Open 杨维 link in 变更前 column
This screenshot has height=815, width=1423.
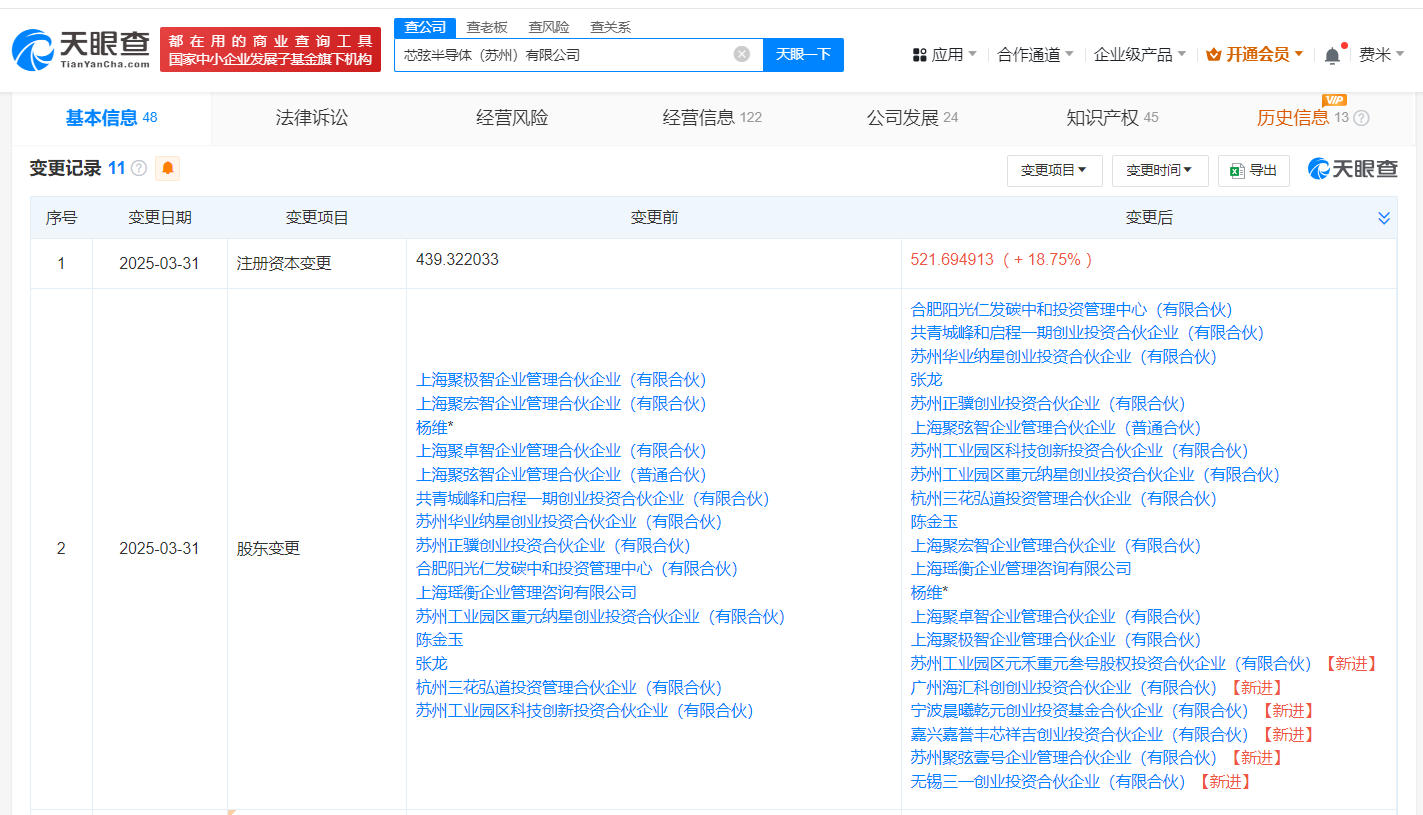tap(431, 427)
